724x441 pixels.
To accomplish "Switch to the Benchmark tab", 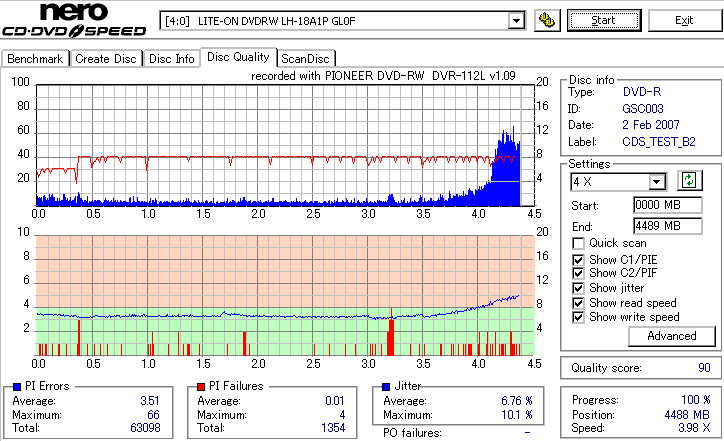I will tap(35, 59).
